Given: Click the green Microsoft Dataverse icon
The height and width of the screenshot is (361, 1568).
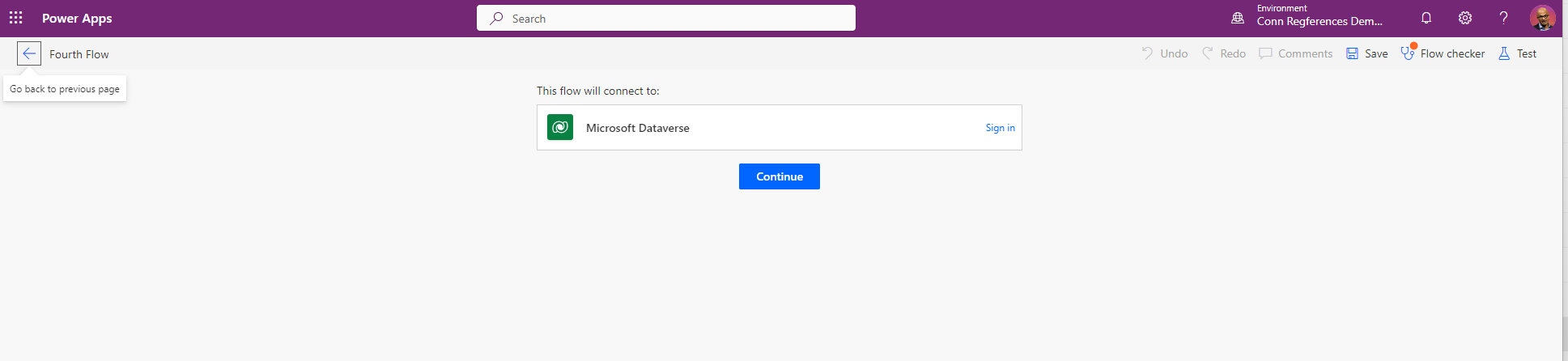Looking at the screenshot, I should 560,128.
